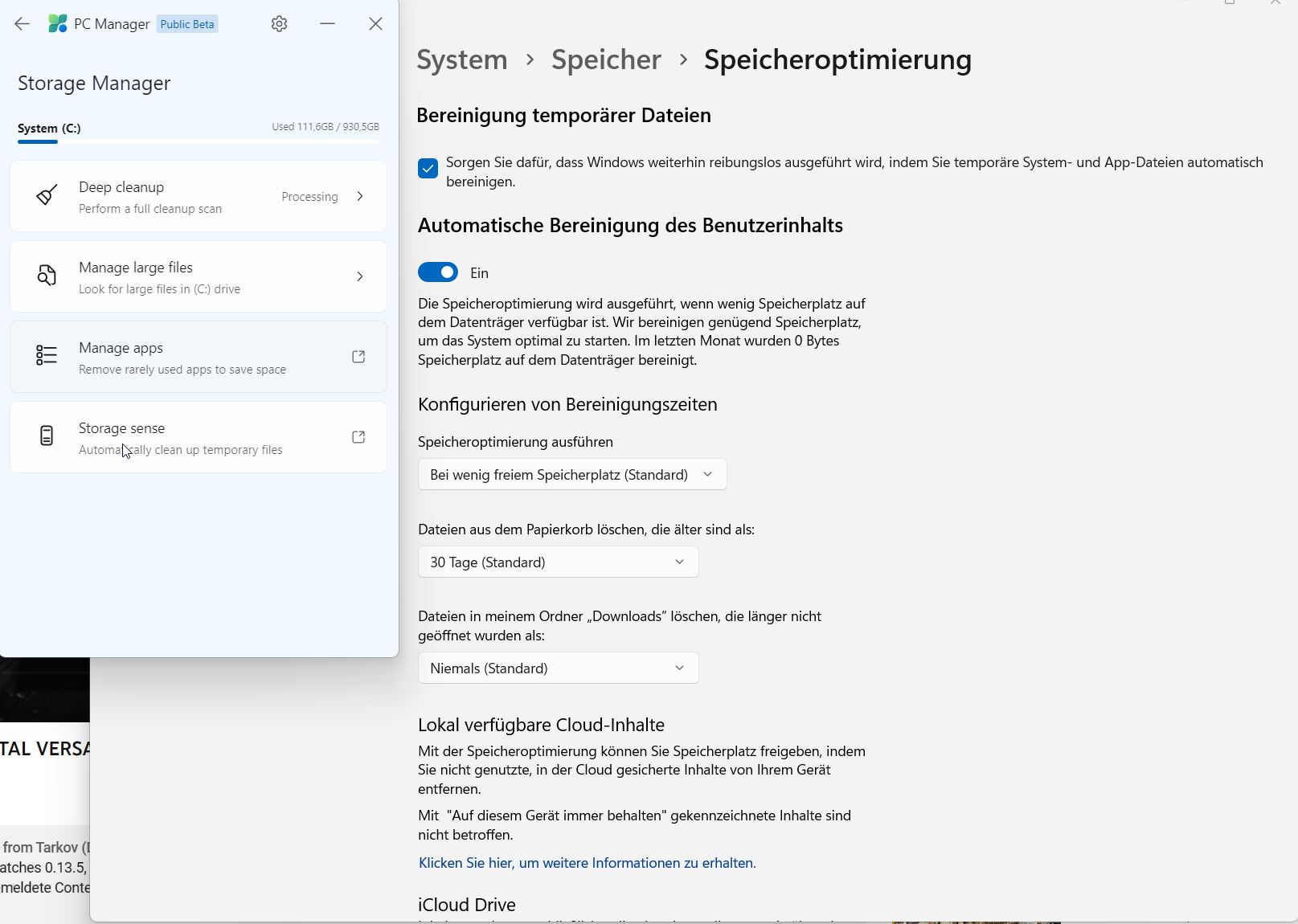Click the link for weitere Informationen
Image resolution: width=1298 pixels, height=924 pixels.
(587, 862)
